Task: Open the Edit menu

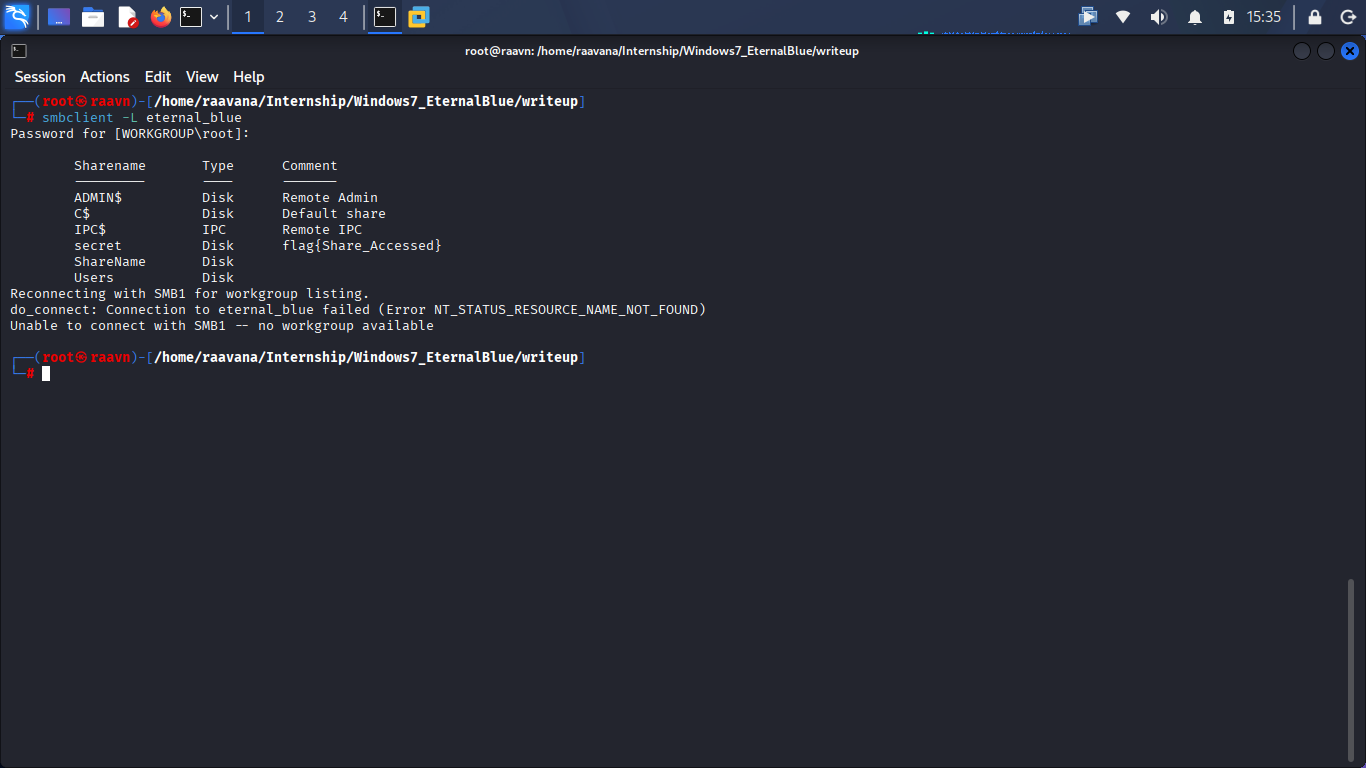Action: pyautogui.click(x=158, y=77)
